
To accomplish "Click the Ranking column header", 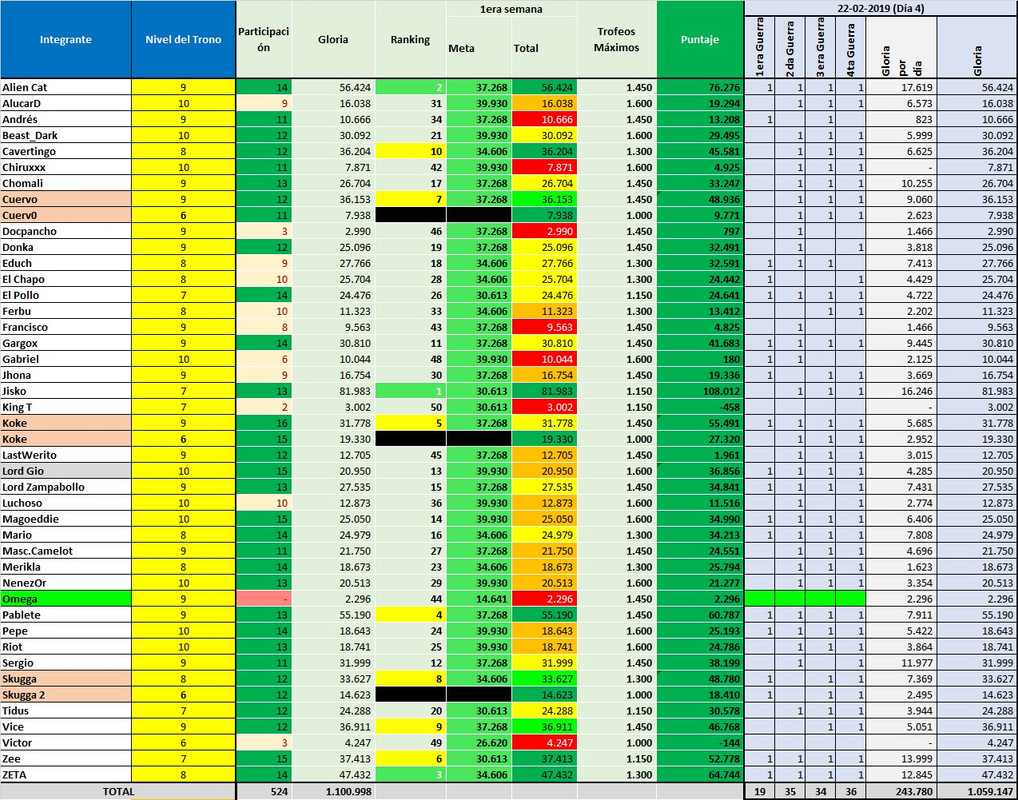I will [410, 40].
